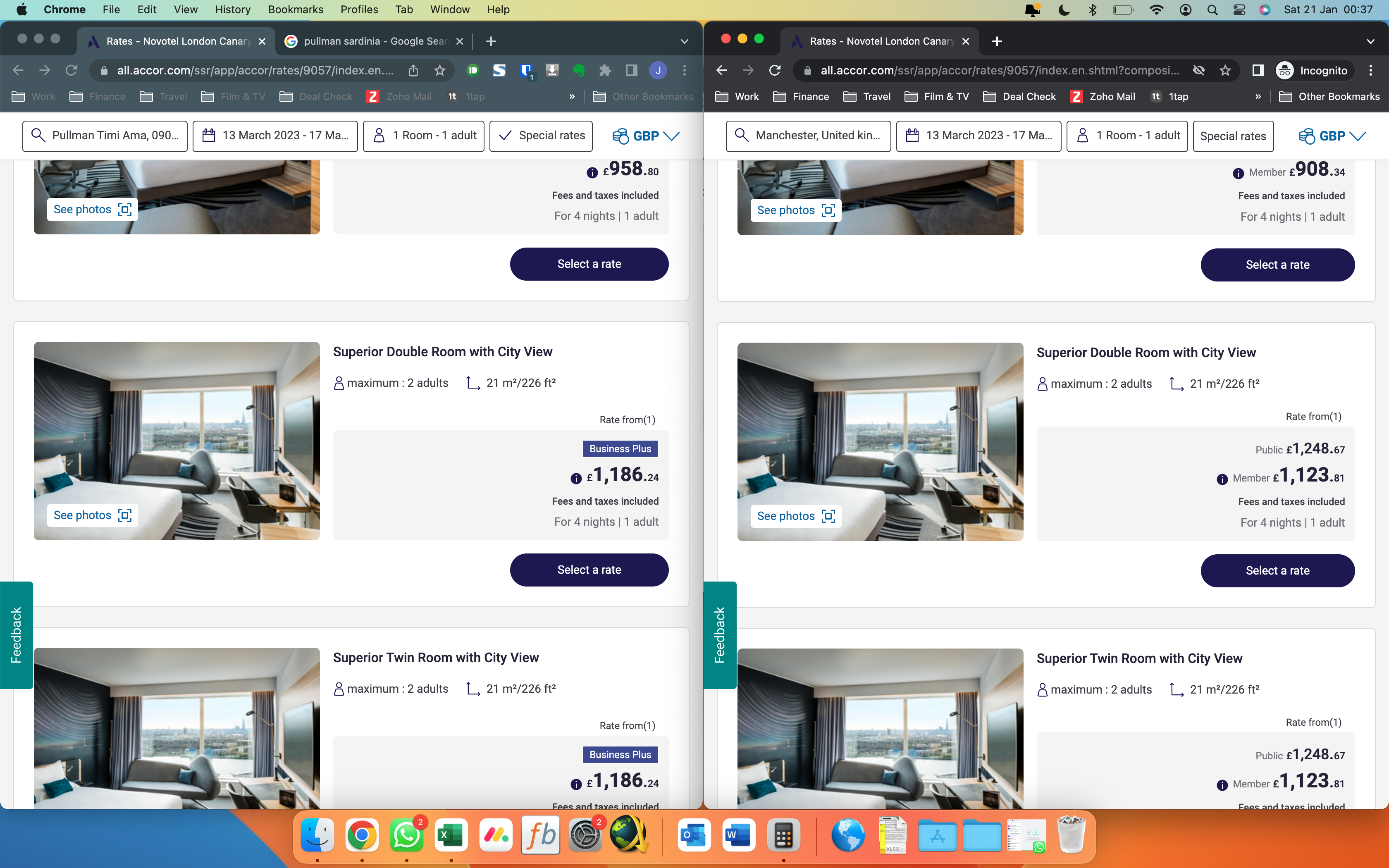Open 1 Room - 1 adult selector right window

(1126, 136)
